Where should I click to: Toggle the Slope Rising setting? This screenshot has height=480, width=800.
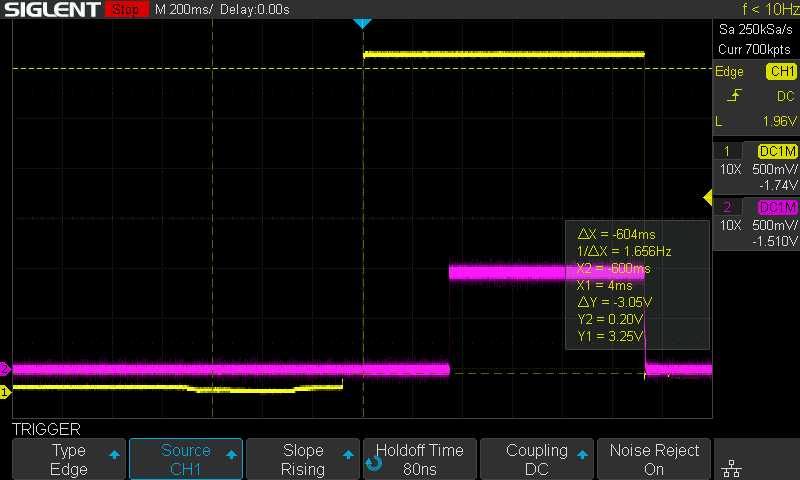(303, 459)
